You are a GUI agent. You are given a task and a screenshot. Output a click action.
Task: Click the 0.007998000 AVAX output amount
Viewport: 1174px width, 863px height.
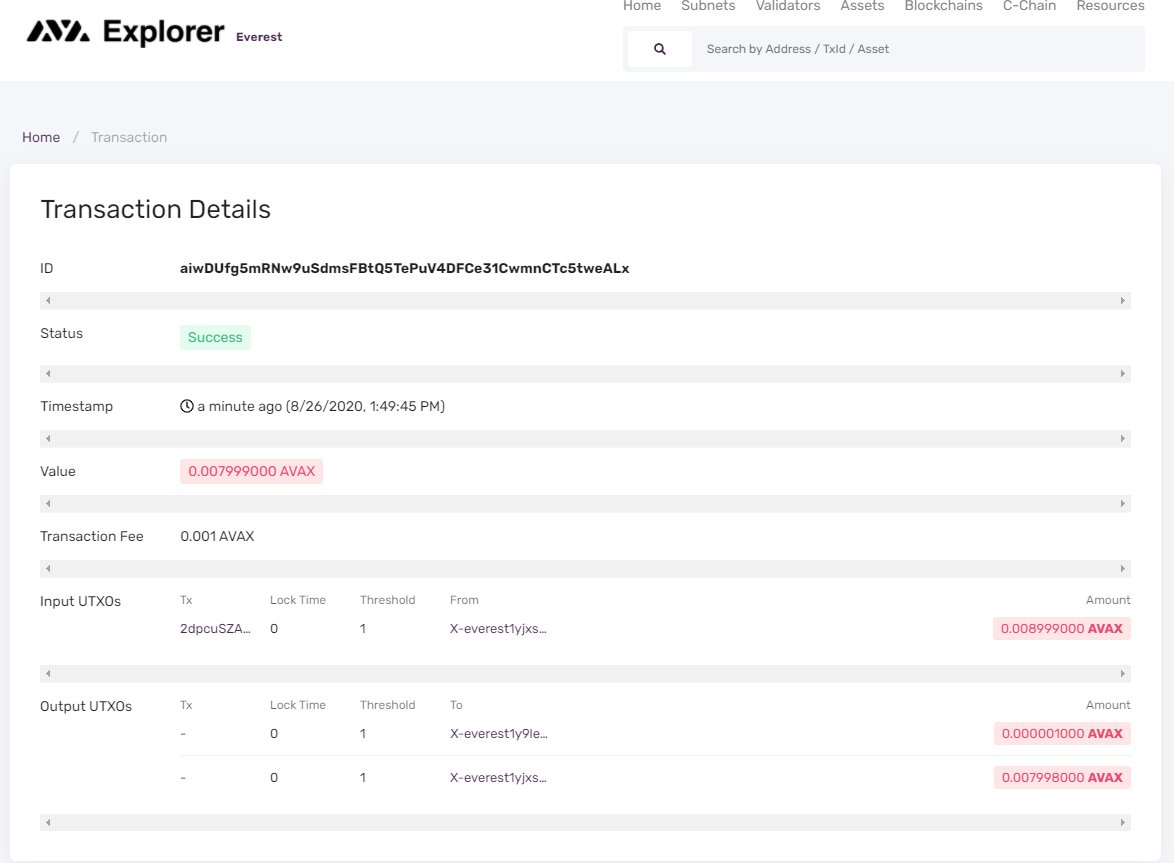tap(1062, 778)
